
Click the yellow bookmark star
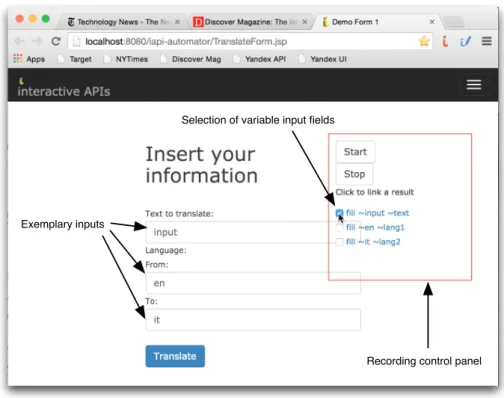coord(424,41)
